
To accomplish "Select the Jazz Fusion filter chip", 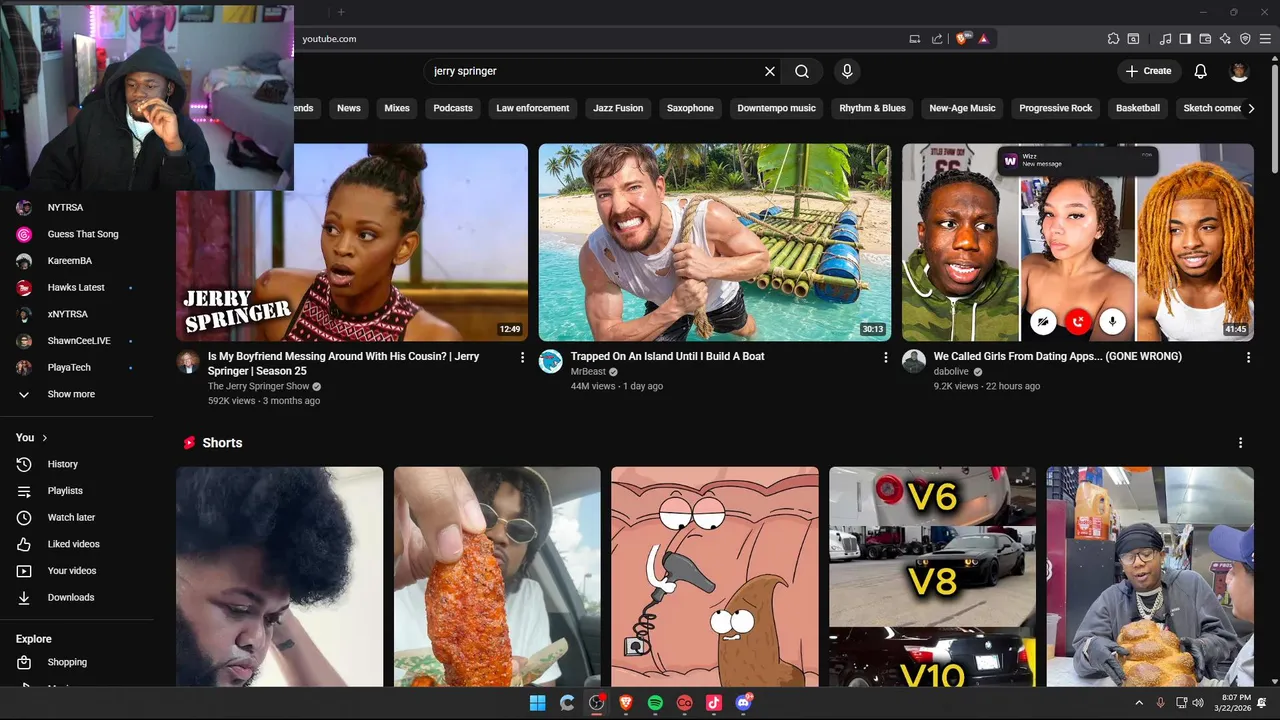I will coord(618,108).
